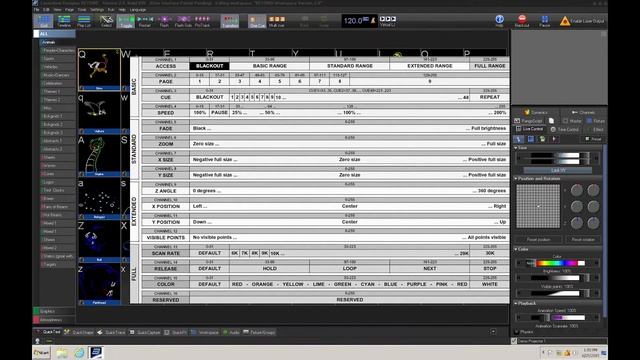Activate the Toggle mode icon
640x360 pixels.
point(126,21)
